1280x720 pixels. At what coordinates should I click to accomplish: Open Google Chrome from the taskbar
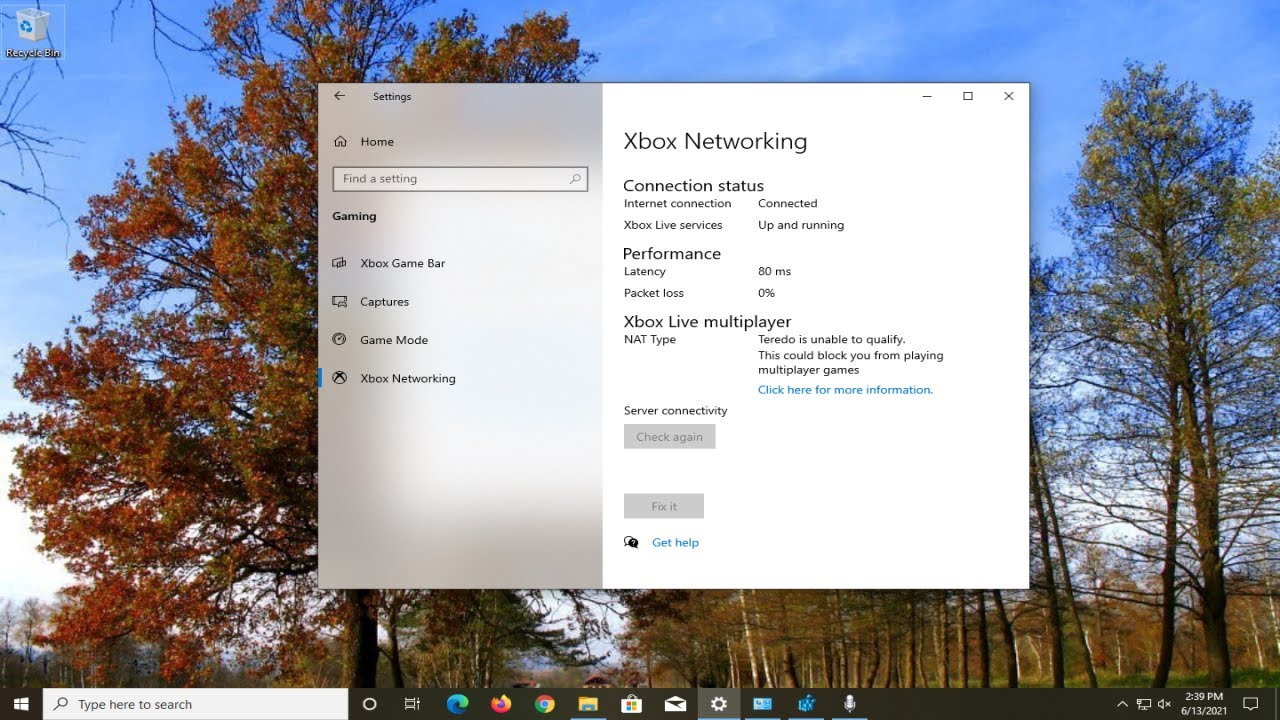pos(544,704)
